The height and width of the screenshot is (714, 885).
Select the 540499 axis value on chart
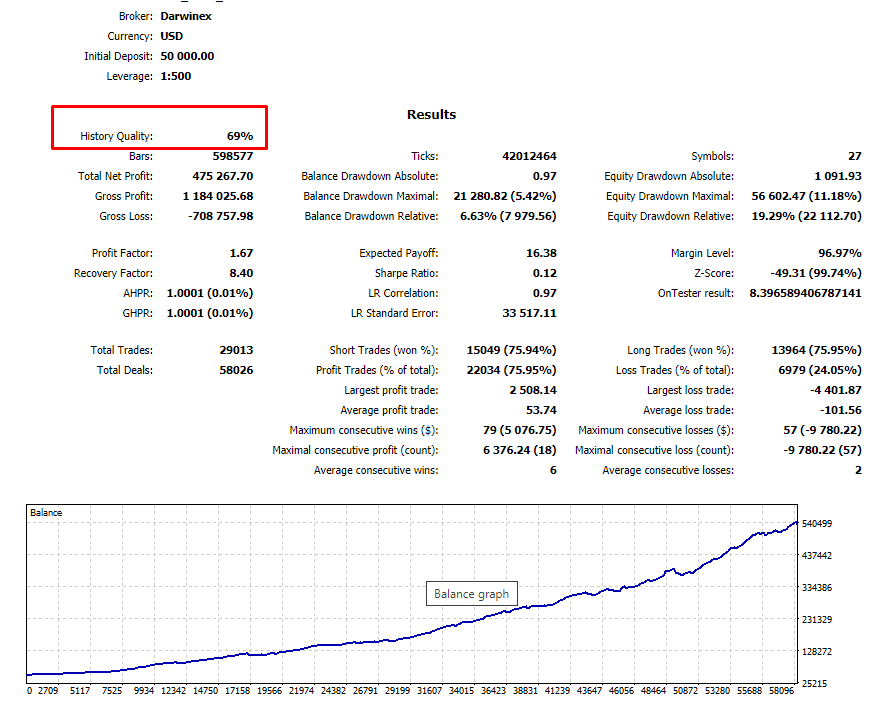tap(817, 524)
